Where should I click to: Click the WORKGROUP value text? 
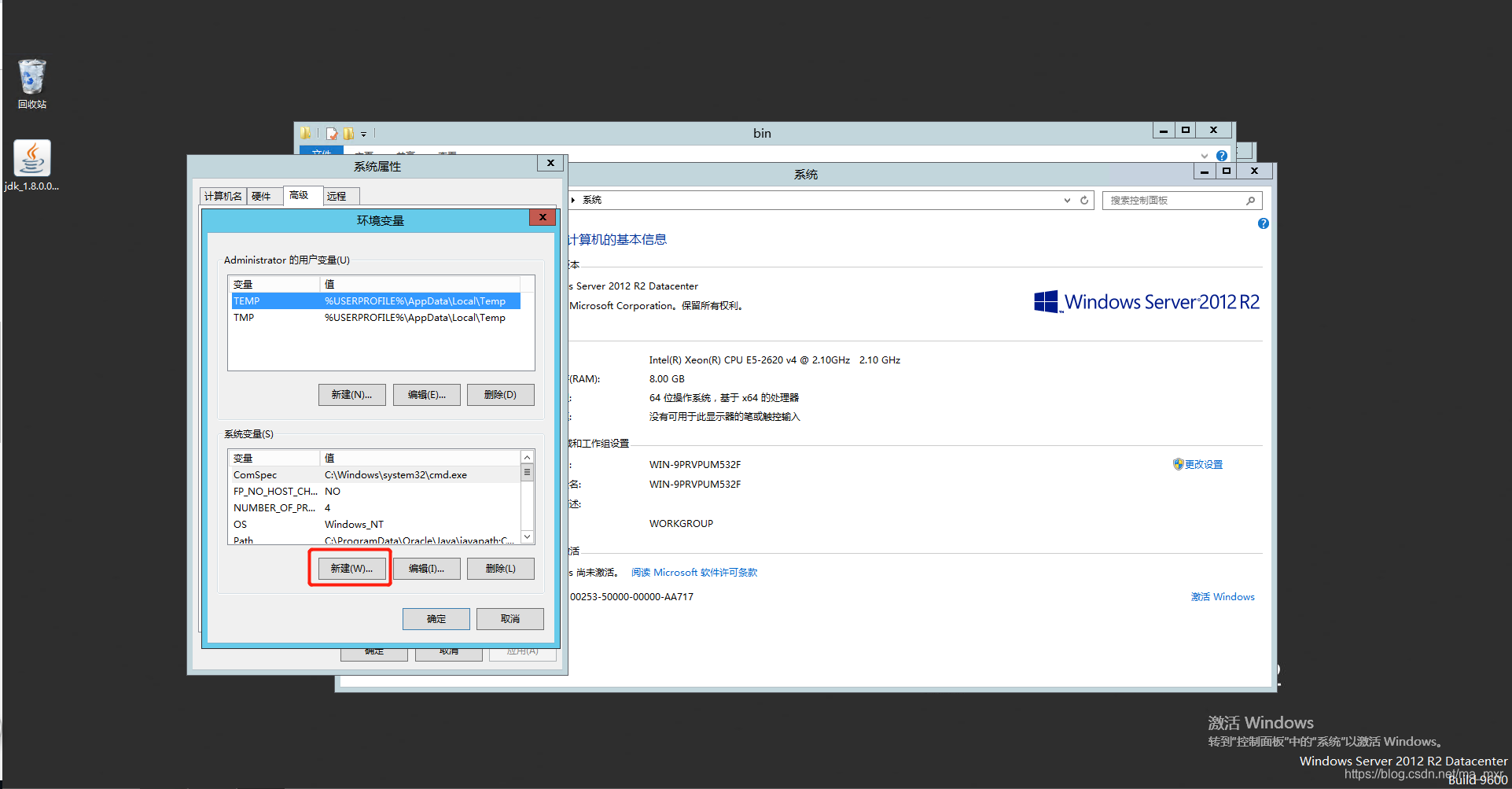681,524
